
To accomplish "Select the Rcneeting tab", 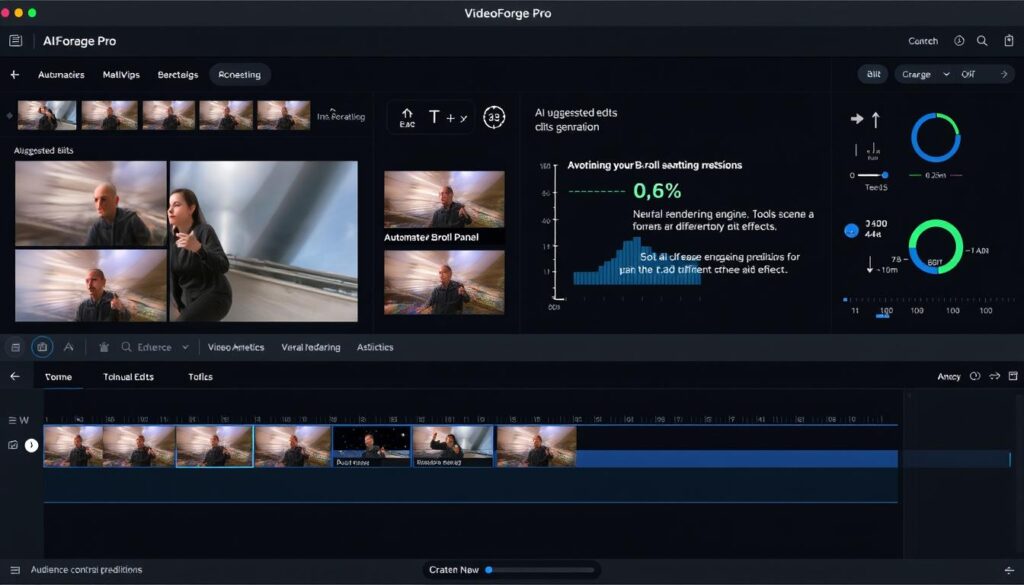I will 240,74.
